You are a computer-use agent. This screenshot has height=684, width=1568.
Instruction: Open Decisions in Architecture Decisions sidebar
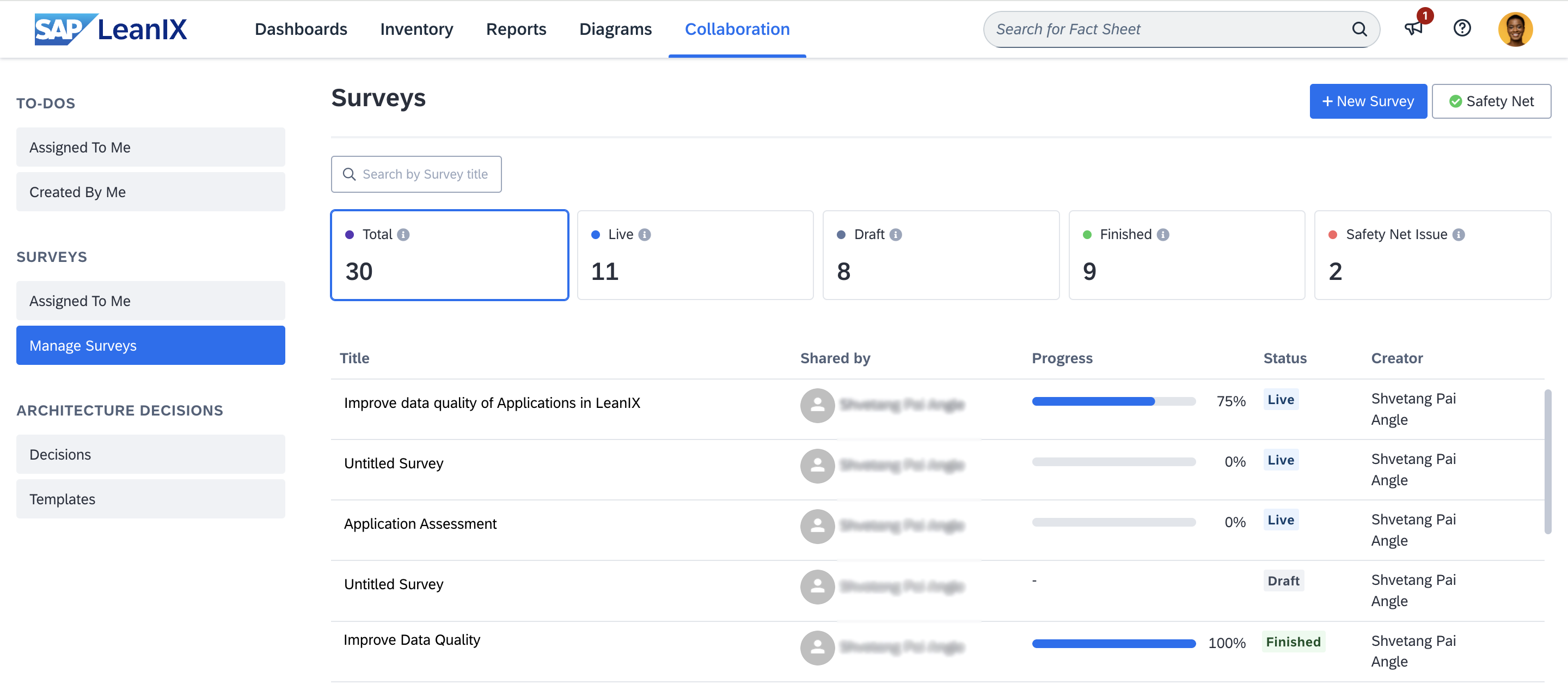tap(150, 454)
